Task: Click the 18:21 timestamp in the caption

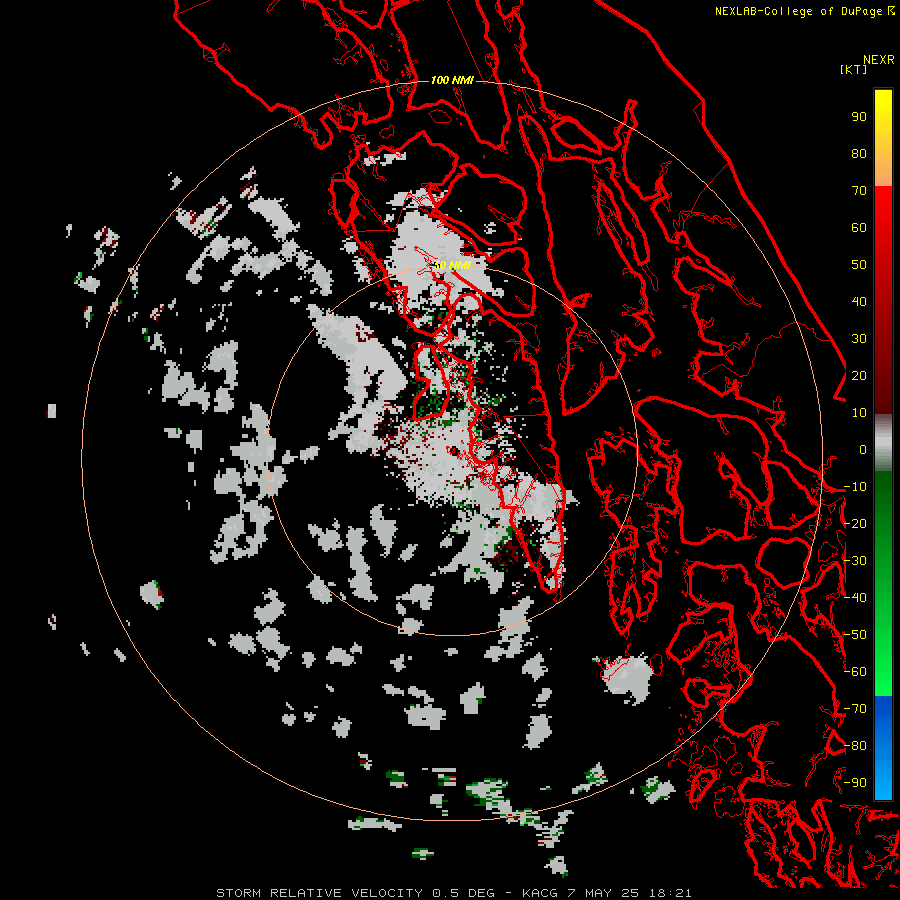Action: point(670,893)
